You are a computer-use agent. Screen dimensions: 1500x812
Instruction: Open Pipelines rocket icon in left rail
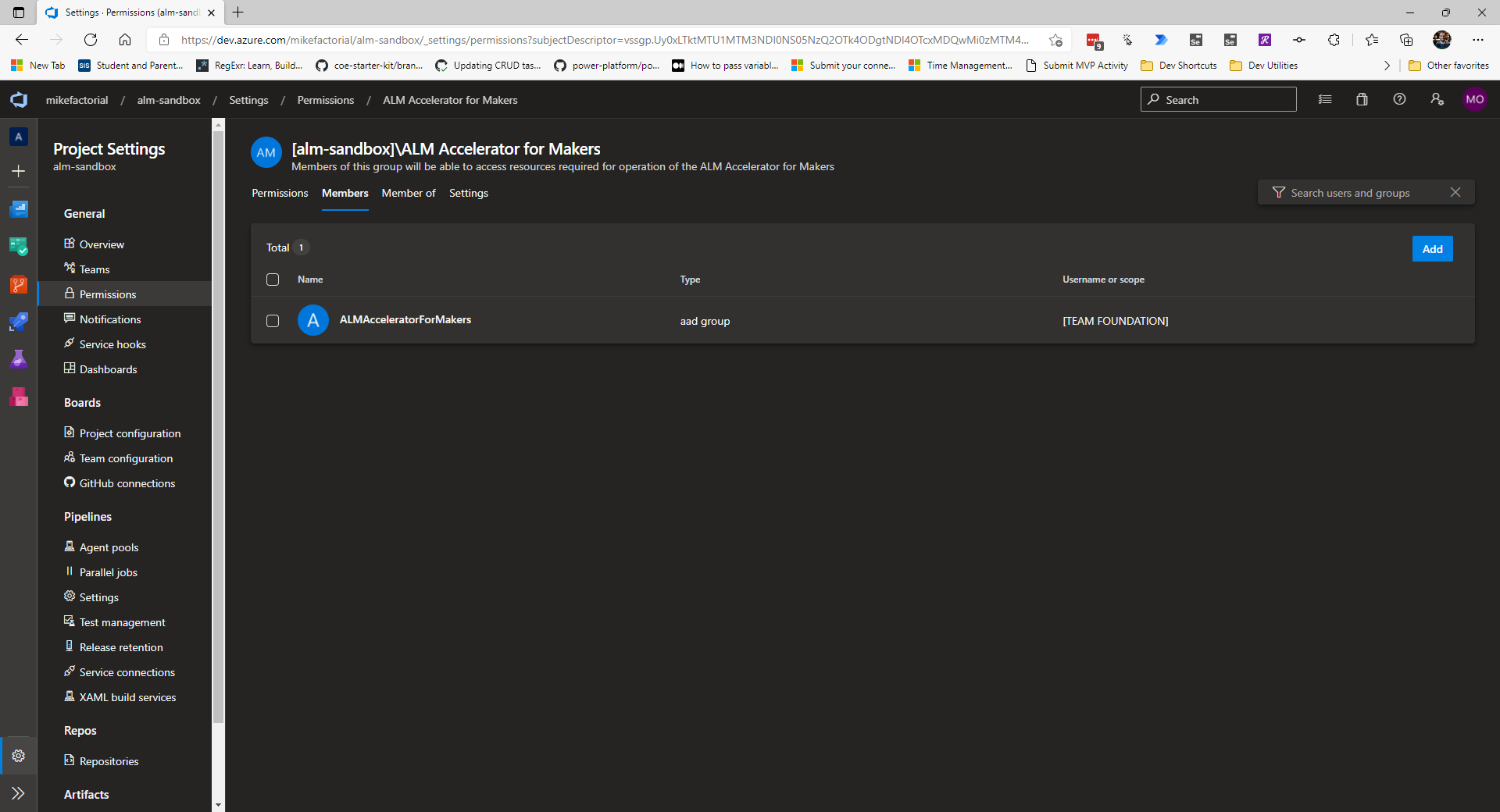pyautogui.click(x=19, y=322)
